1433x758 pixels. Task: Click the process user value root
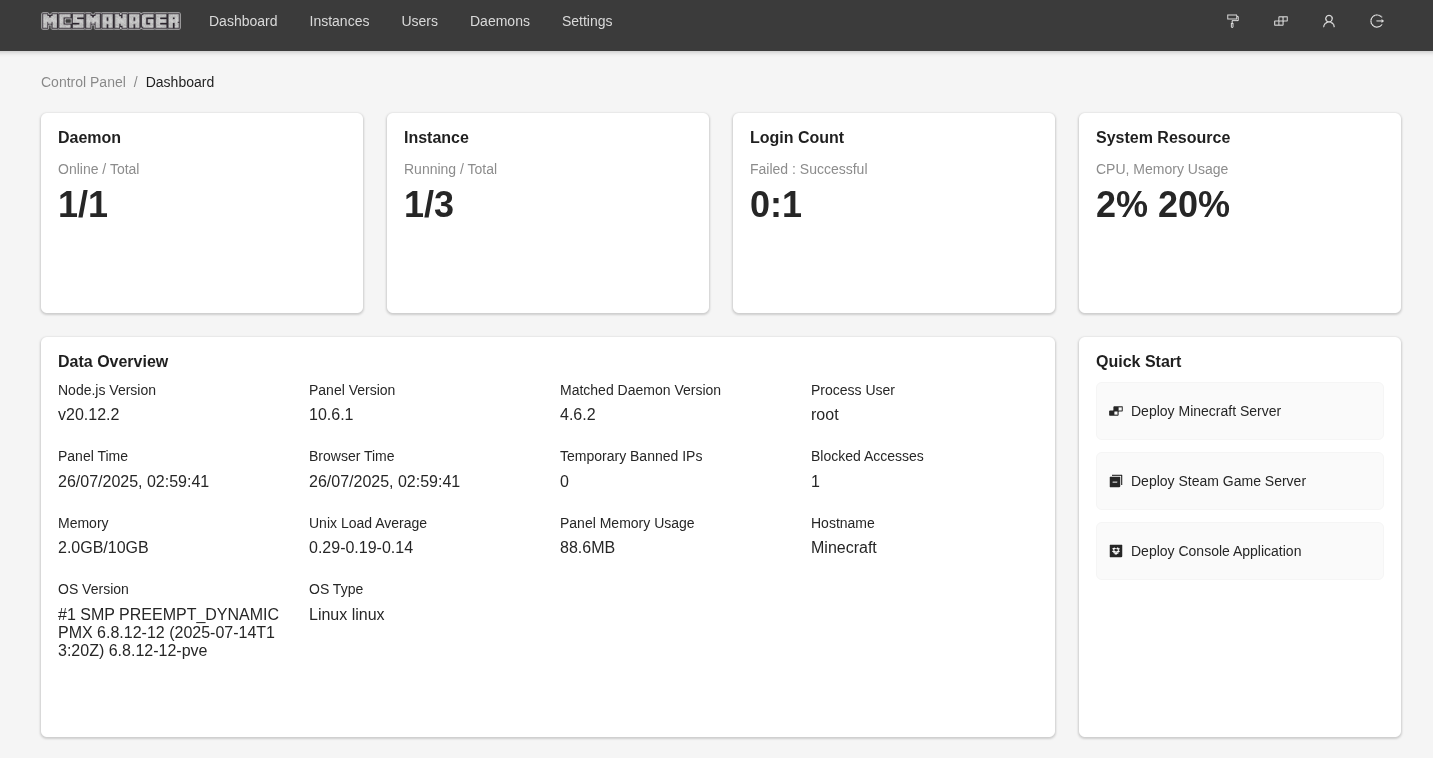point(825,415)
